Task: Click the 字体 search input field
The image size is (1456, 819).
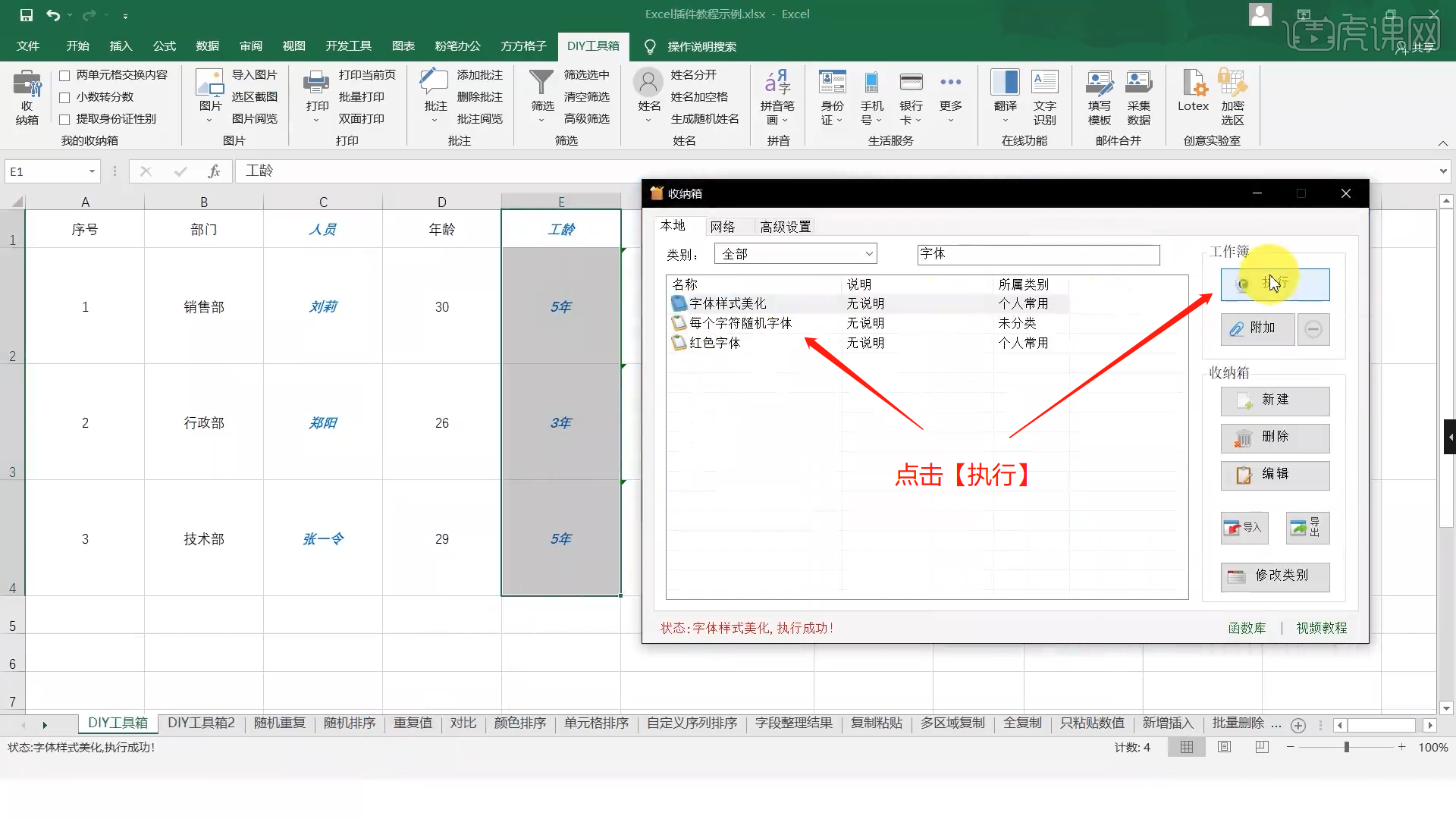Action: click(1038, 255)
